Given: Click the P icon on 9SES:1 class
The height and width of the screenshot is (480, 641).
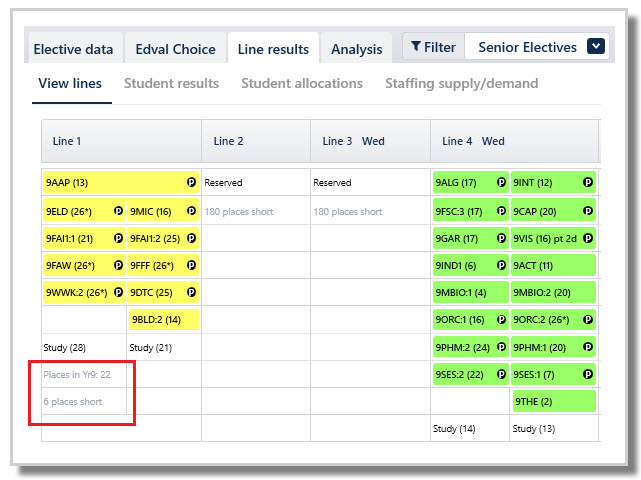Looking at the screenshot, I should 588,374.
